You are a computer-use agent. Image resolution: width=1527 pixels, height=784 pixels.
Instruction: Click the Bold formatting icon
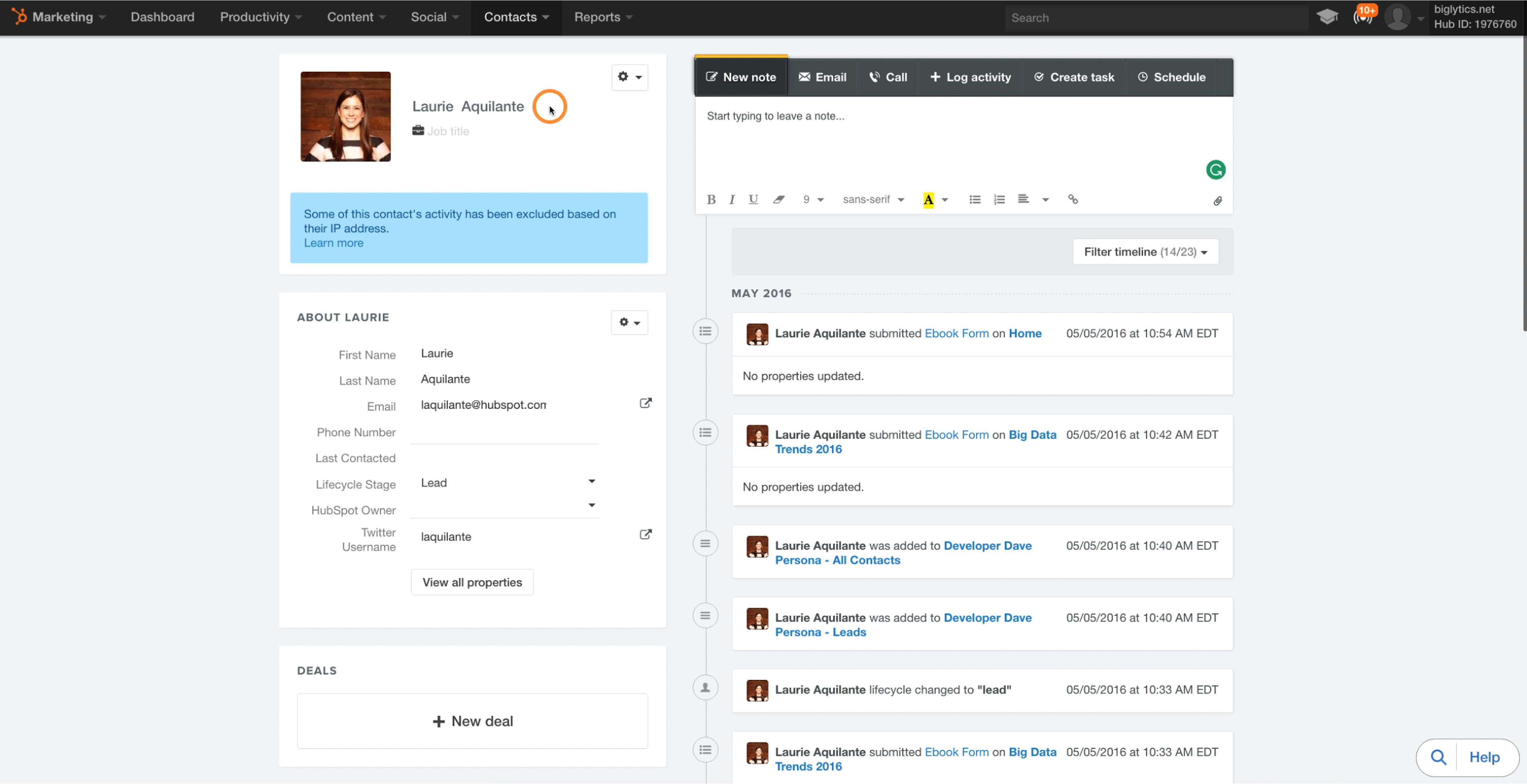(x=711, y=200)
